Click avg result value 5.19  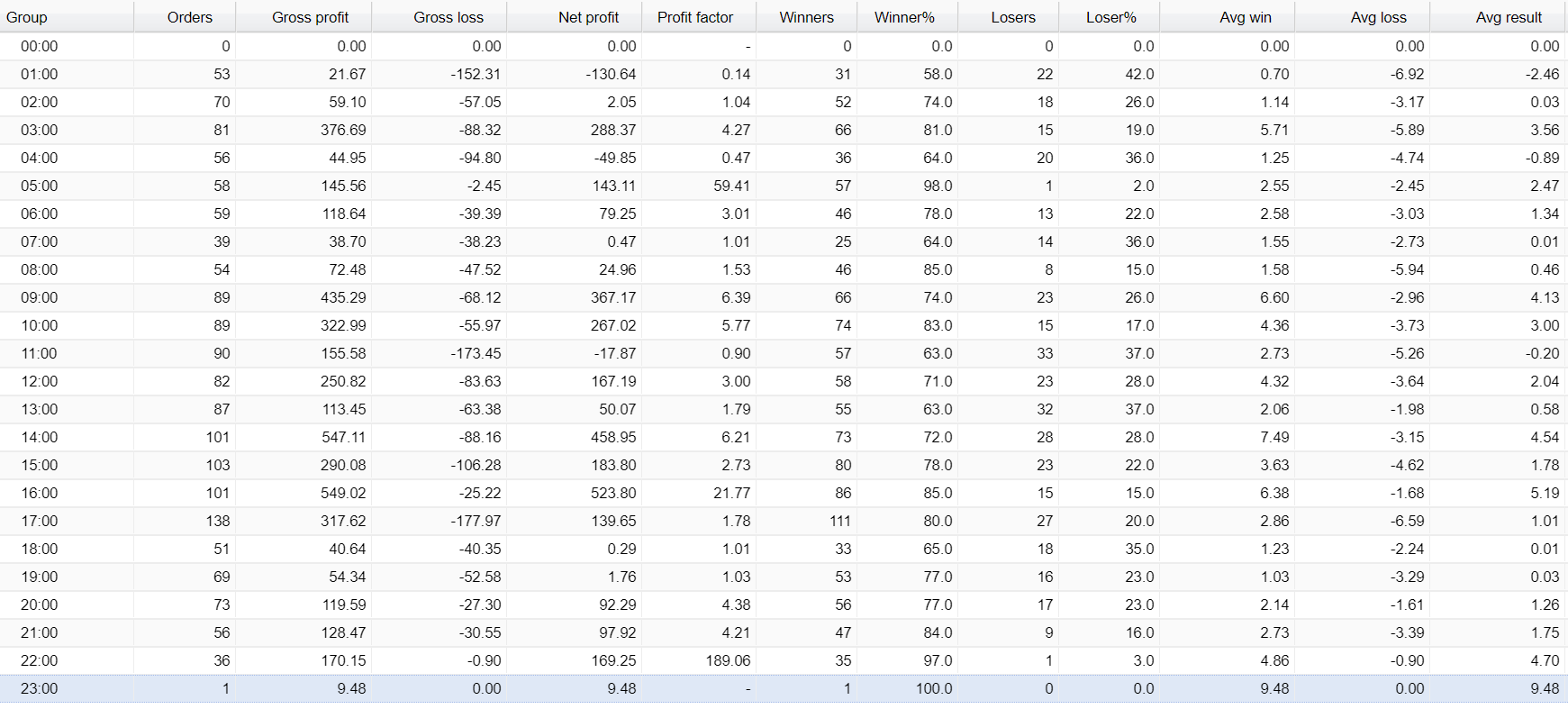point(1545,493)
